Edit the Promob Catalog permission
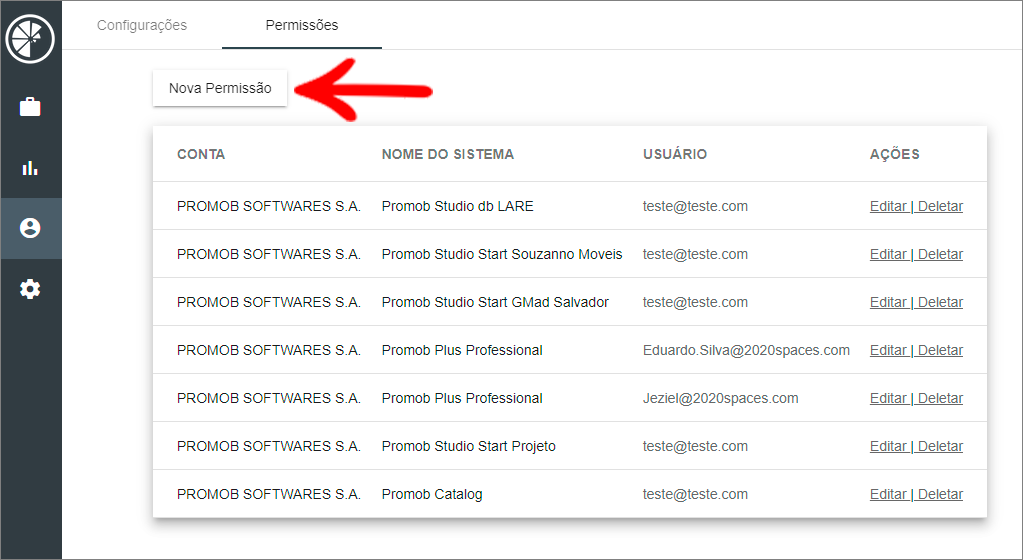Viewport: 1023px width, 560px height. [x=888, y=495]
